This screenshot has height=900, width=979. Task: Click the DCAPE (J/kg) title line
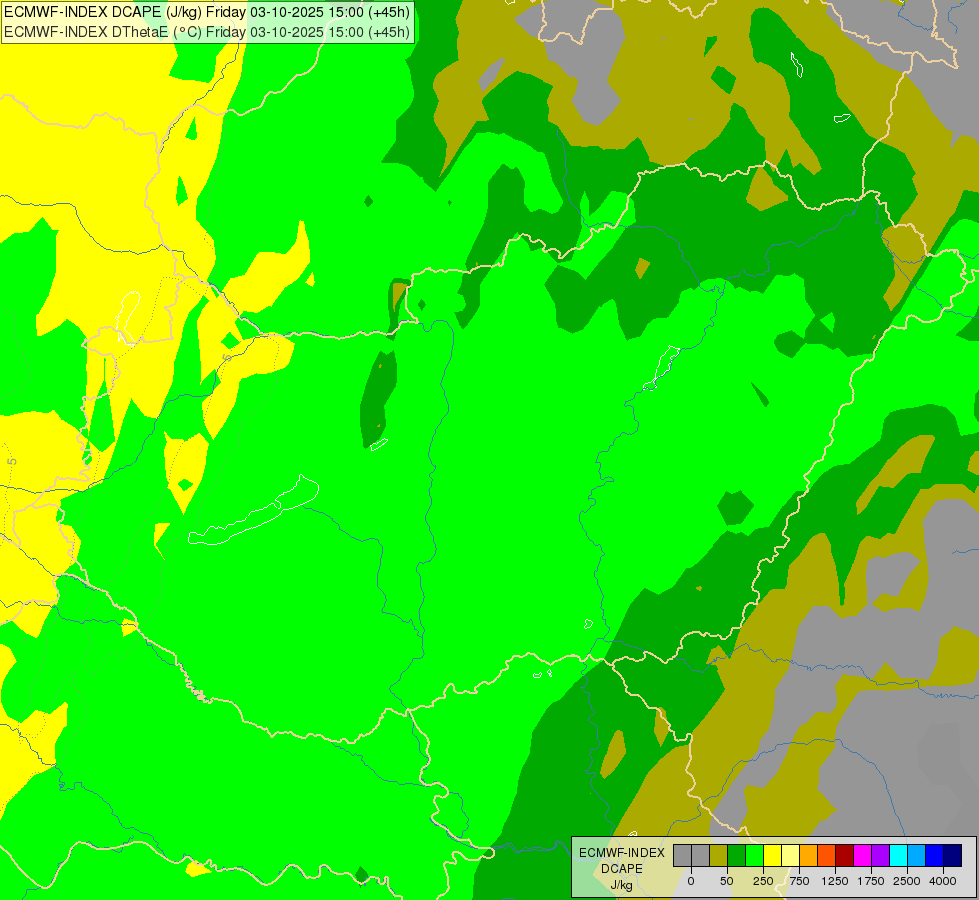pos(207,12)
